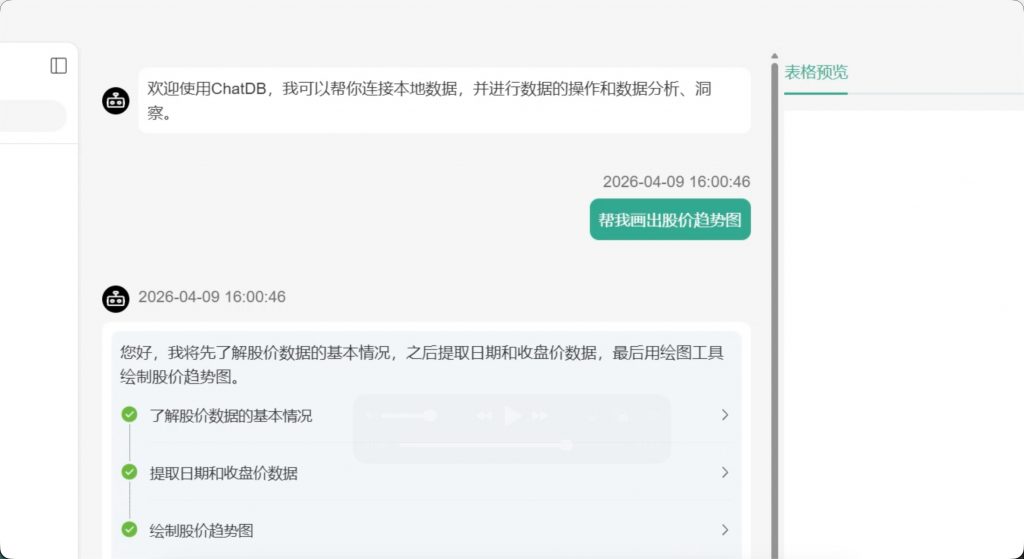Screen dimensions: 1024x559
Task: Expand the 了解股价数据的基本情况 step chevron
Action: coord(725,415)
